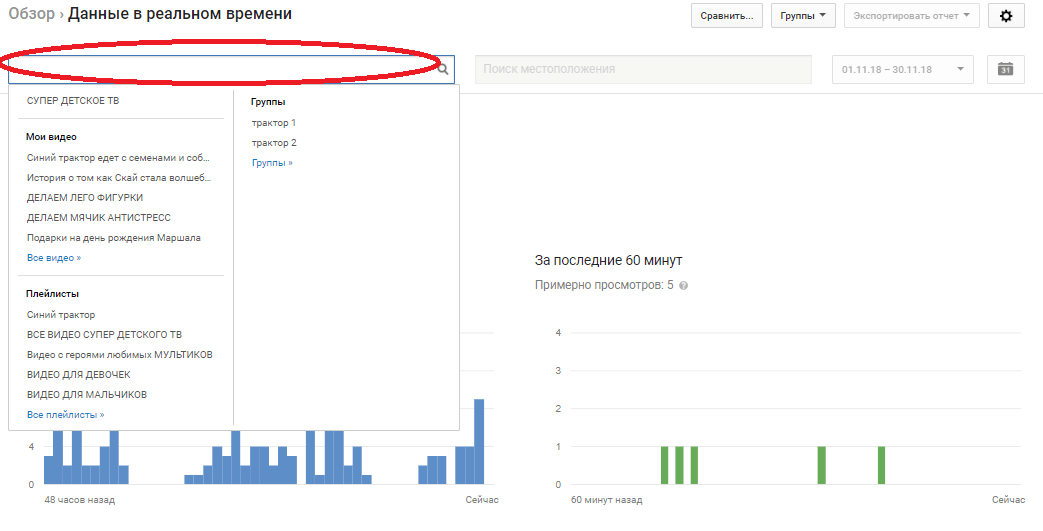The height and width of the screenshot is (531, 1043).
Task: Select ДЕЛАЕМ МЯЧИК АНТИСТРЕСС video
Action: (x=99, y=217)
